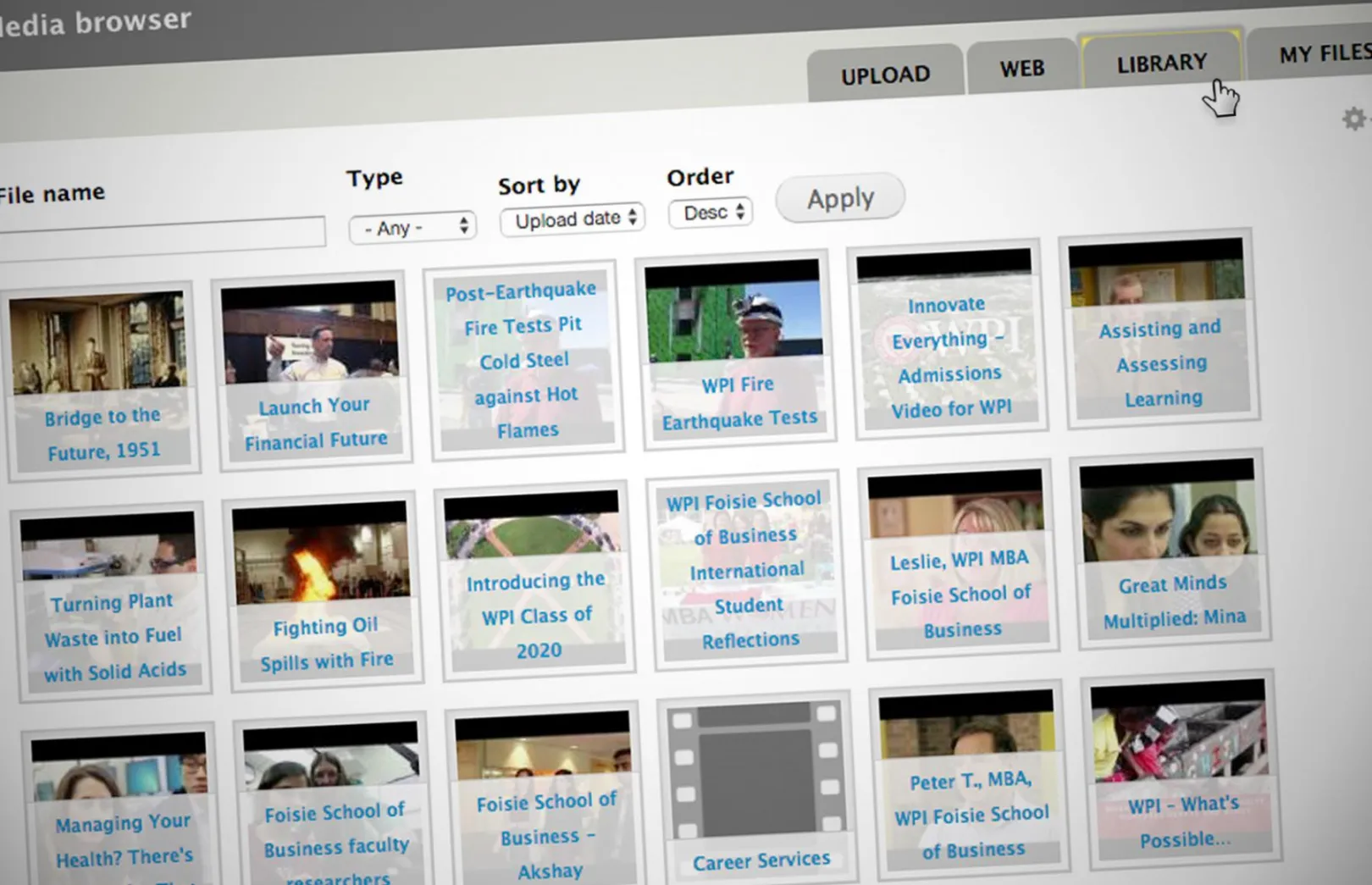Select Introducing the WPI Class of 2020
The width and height of the screenshot is (1372, 885).
[x=536, y=581]
